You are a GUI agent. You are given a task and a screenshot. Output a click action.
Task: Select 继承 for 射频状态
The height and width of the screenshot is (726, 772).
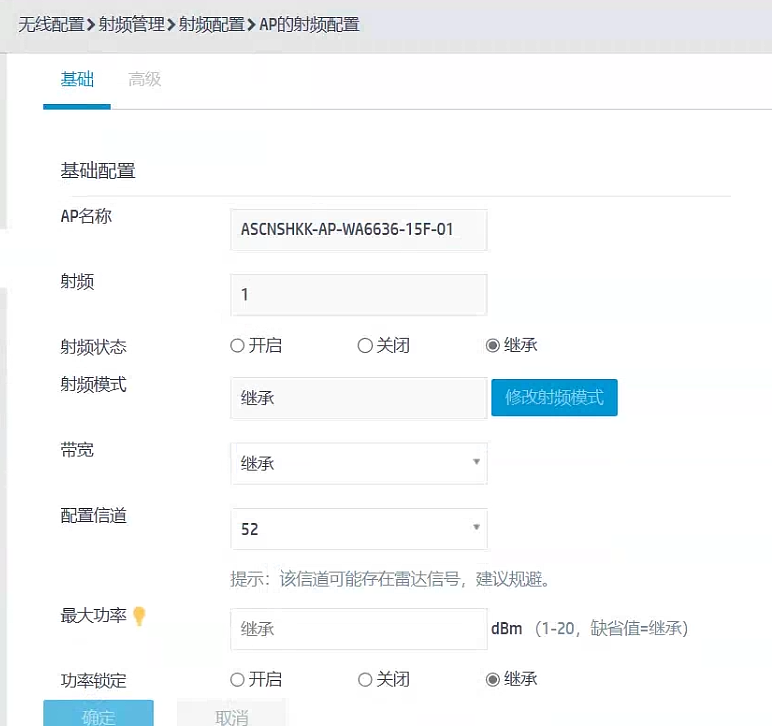[x=493, y=346]
